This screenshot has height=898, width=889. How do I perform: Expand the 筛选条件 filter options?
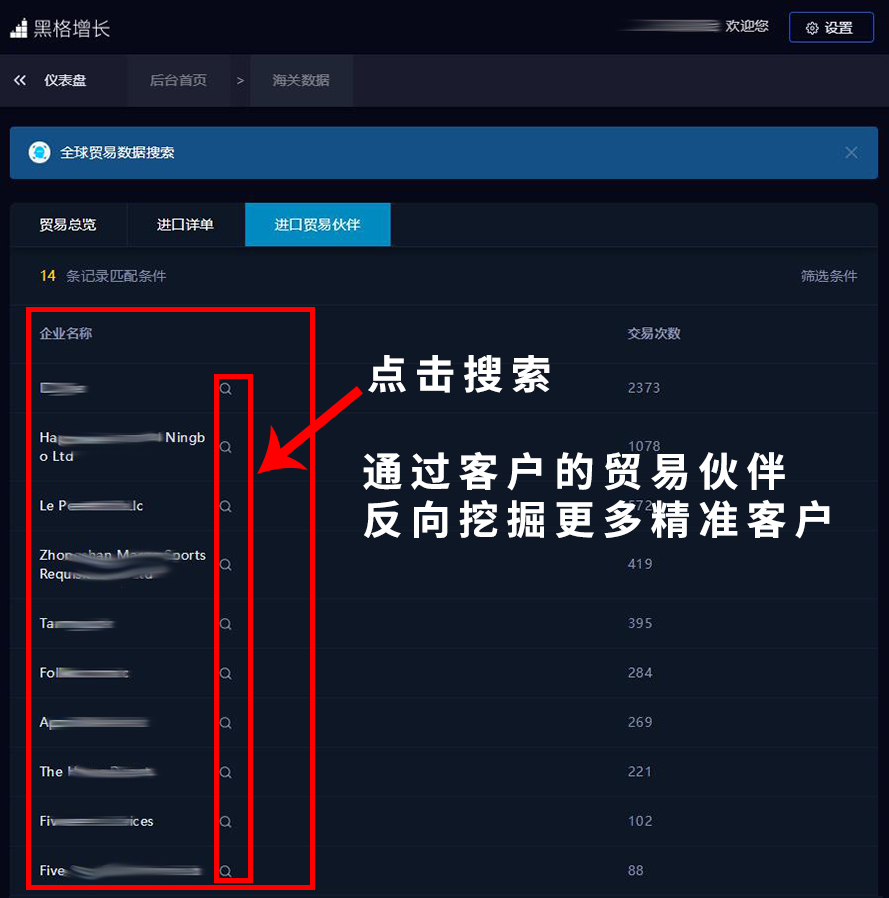click(x=828, y=276)
